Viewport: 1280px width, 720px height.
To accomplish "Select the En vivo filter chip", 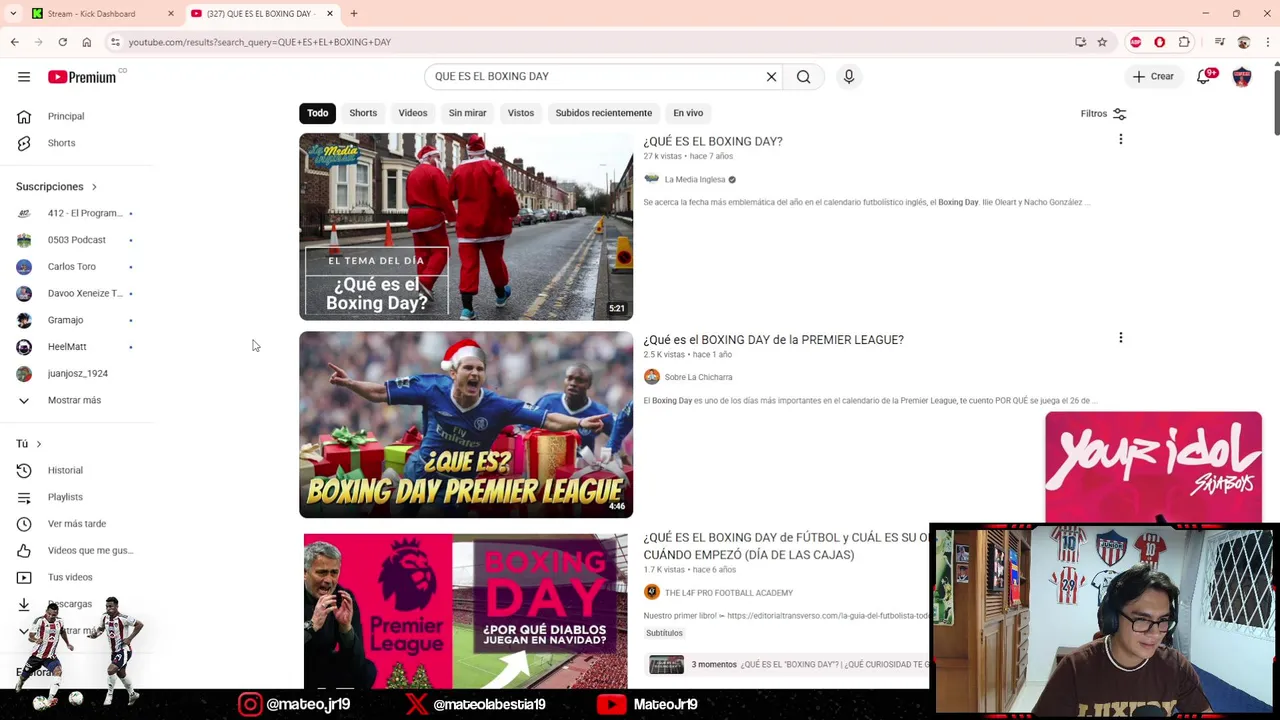I will 688,113.
